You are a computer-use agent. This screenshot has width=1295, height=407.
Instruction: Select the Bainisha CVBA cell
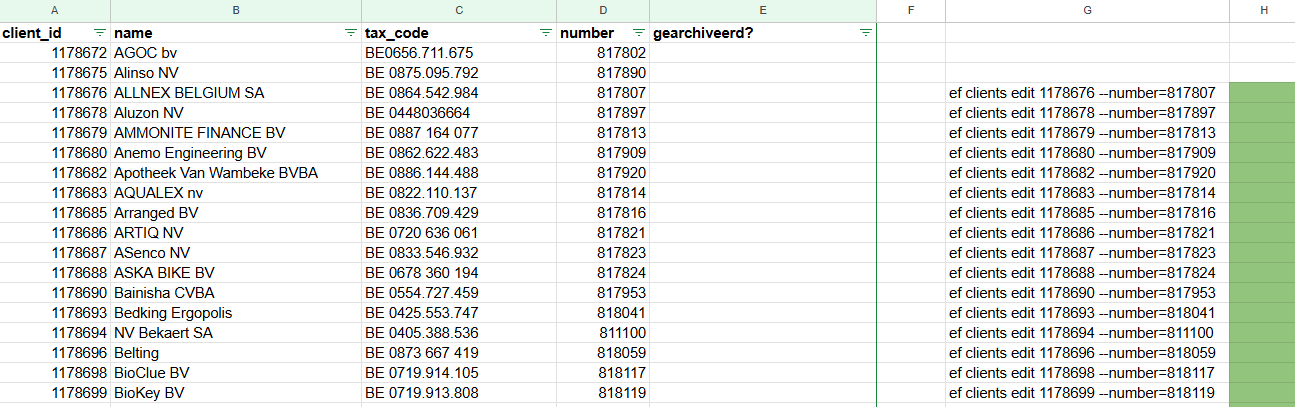[x=236, y=293]
